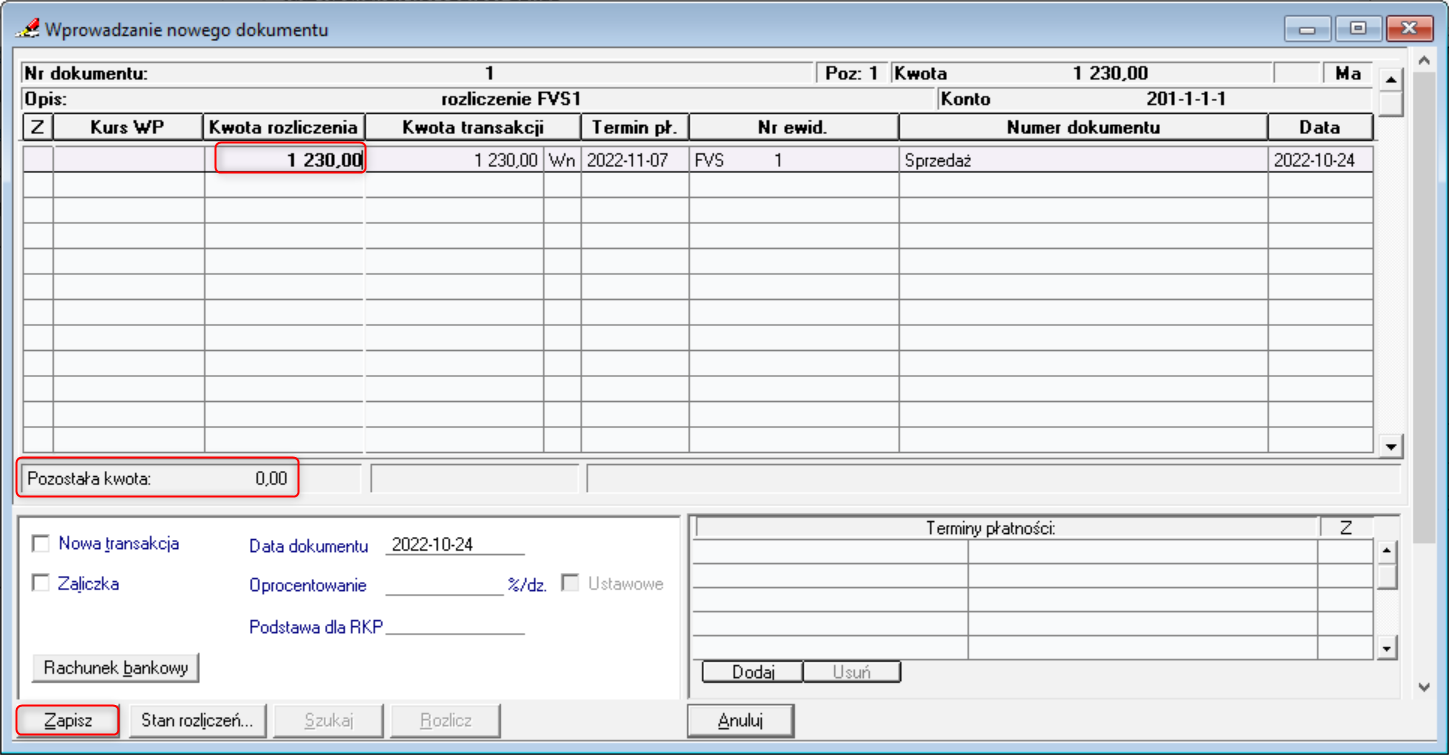Viewport: 1449px width, 755px height.
Task: Click the Numer dokumentu column header
Action: (1083, 127)
